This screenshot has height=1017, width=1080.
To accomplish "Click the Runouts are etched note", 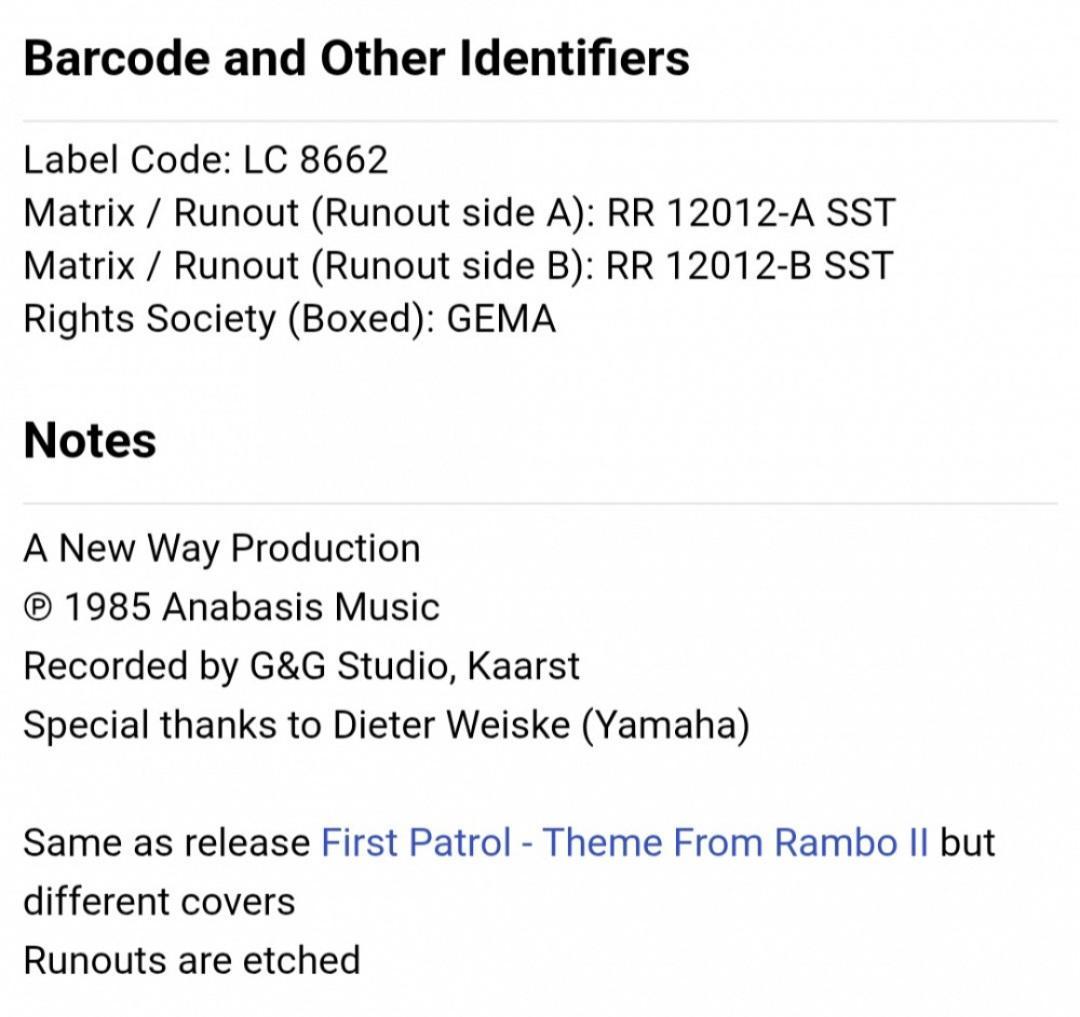I will (191, 960).
